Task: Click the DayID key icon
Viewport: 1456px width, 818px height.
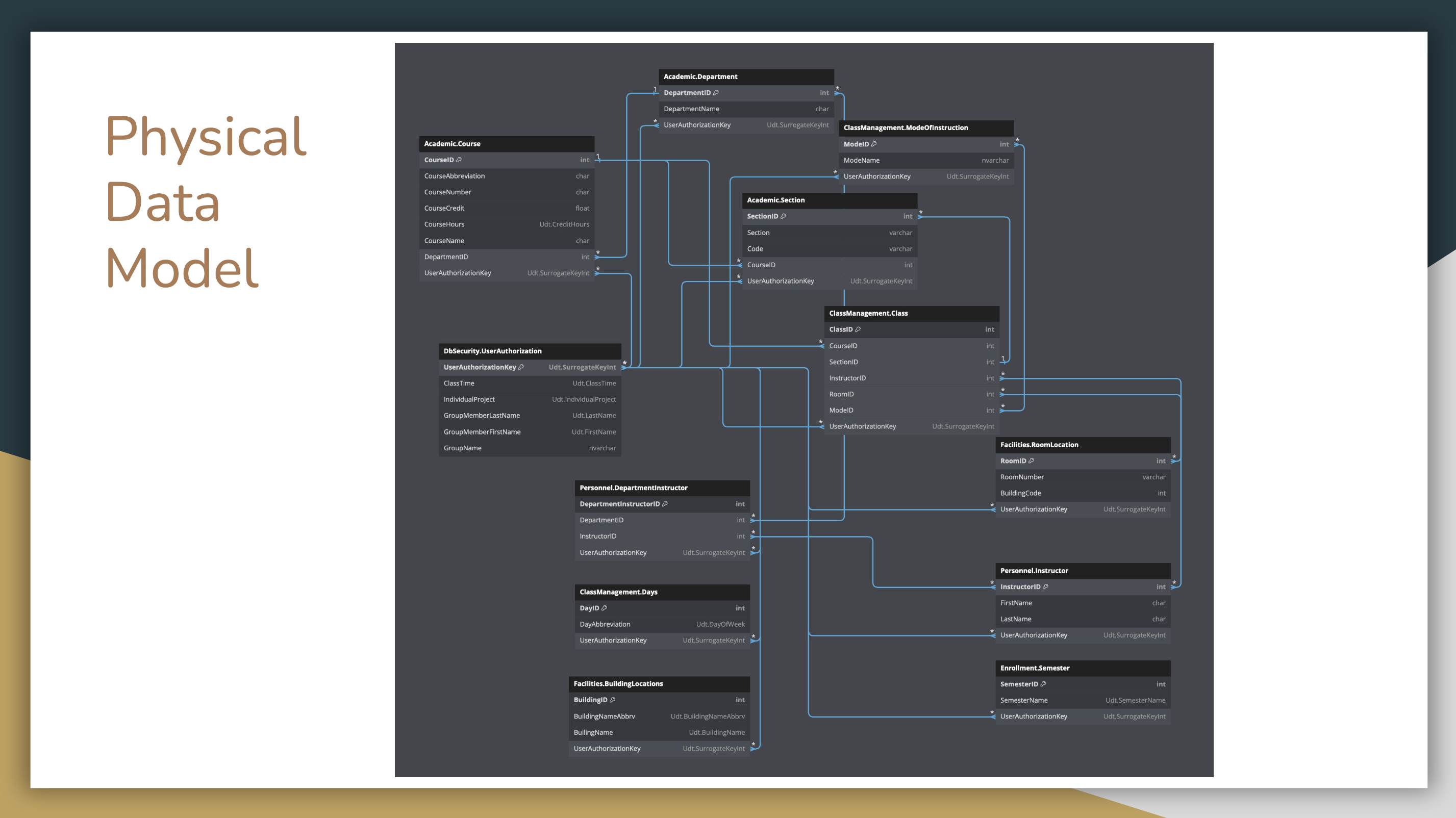Action: click(604, 608)
